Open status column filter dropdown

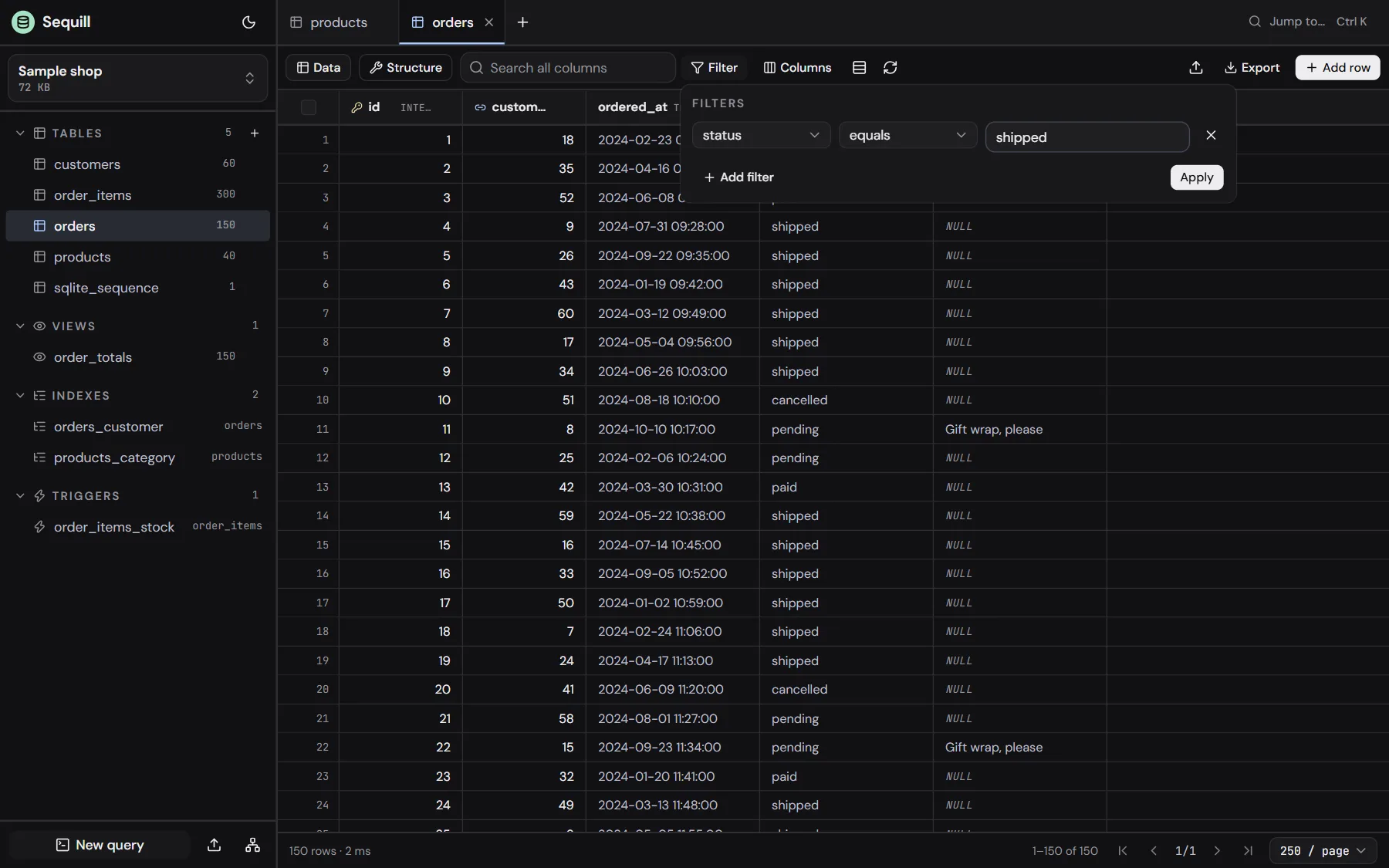click(761, 135)
